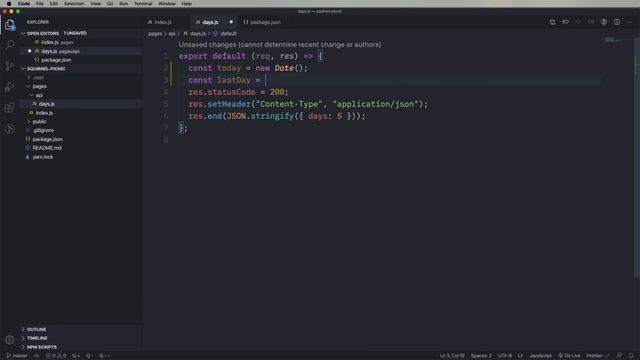Screen dimensions: 640x360
Task: Split the editor to the right
Action: pyautogui.click(x=617, y=22)
